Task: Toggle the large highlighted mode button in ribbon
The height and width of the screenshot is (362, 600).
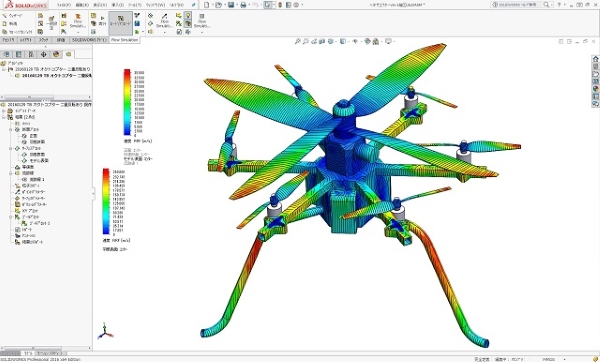Action: [x=121, y=23]
